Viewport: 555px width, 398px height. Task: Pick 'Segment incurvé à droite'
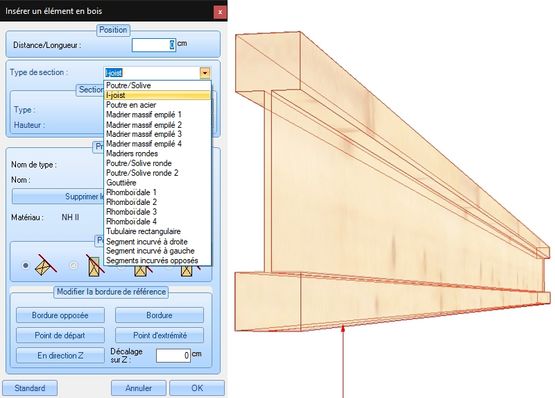point(158,241)
